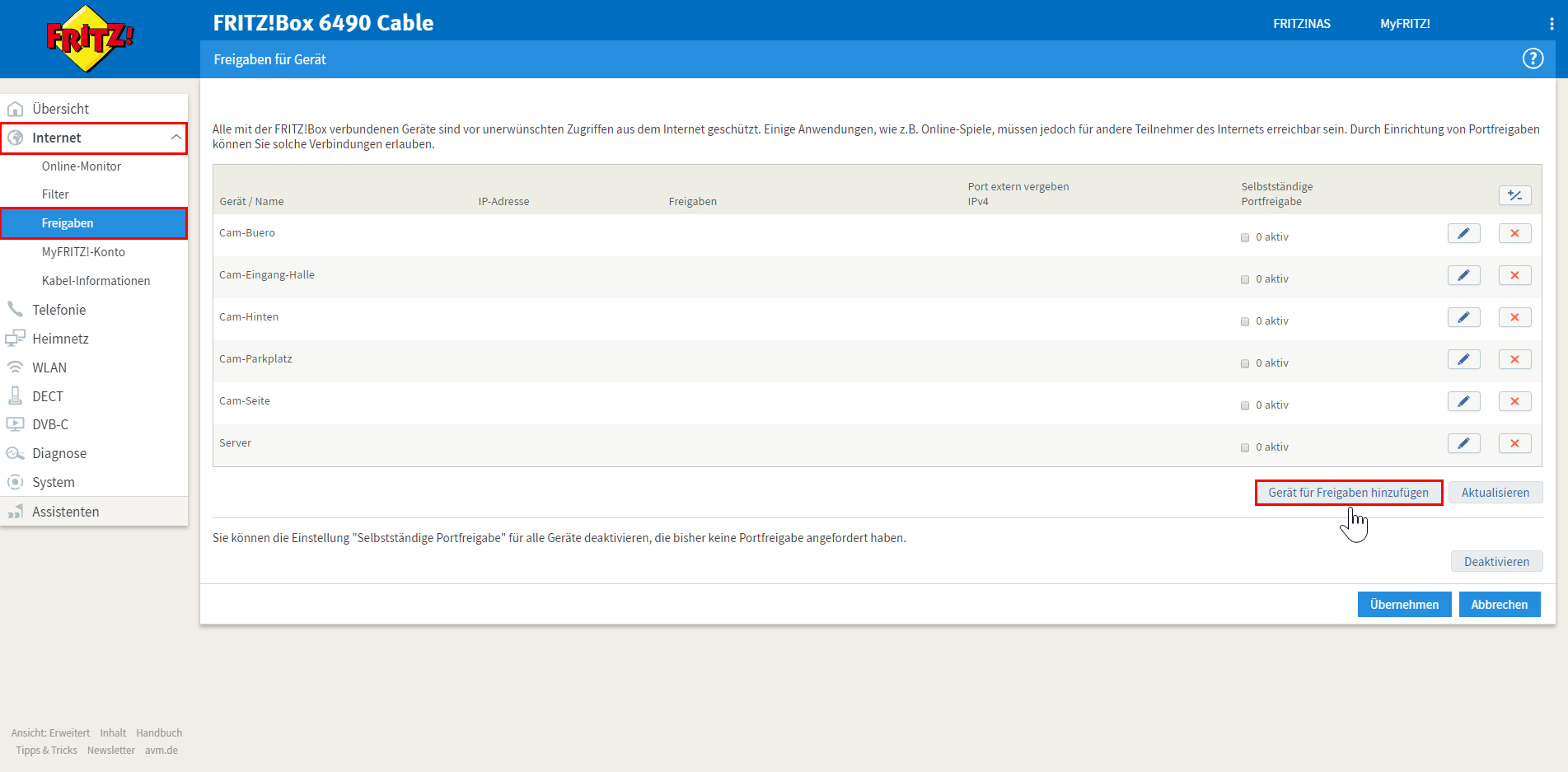Open the Online-Monitor submenu item

click(82, 166)
